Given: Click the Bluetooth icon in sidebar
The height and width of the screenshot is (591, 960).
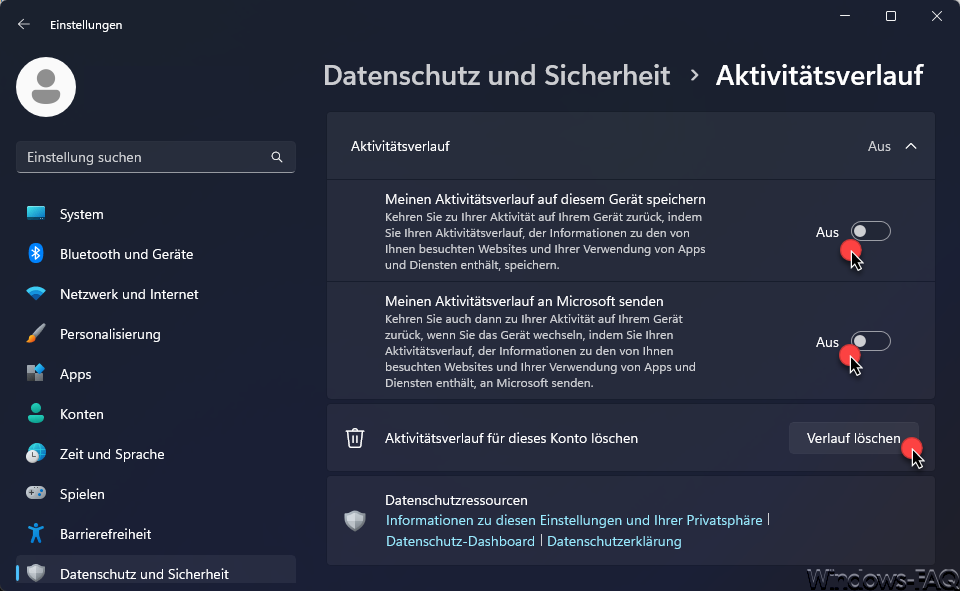Looking at the screenshot, I should [x=36, y=254].
